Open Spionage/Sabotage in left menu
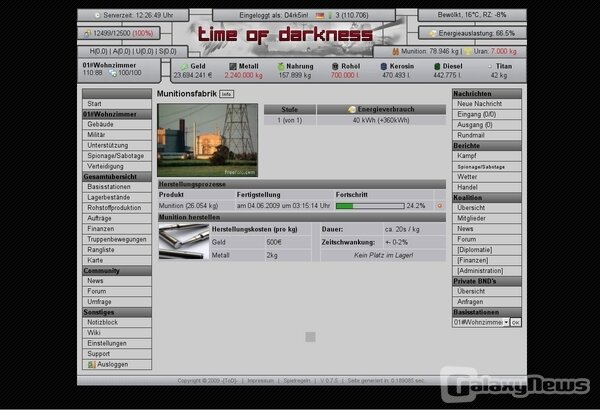The image size is (600, 410). tap(117, 156)
